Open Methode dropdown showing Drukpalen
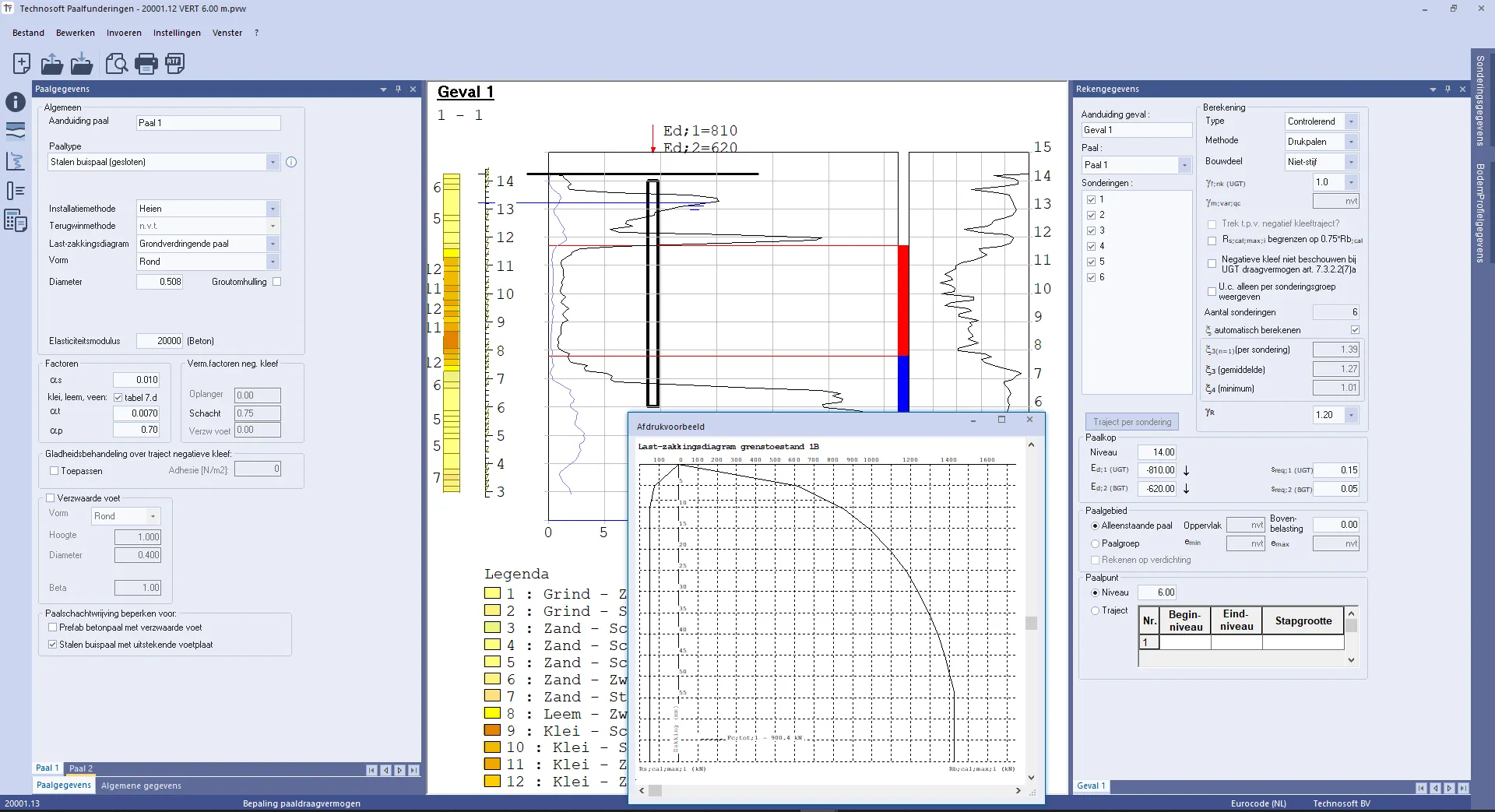The image size is (1495, 812). (1352, 142)
